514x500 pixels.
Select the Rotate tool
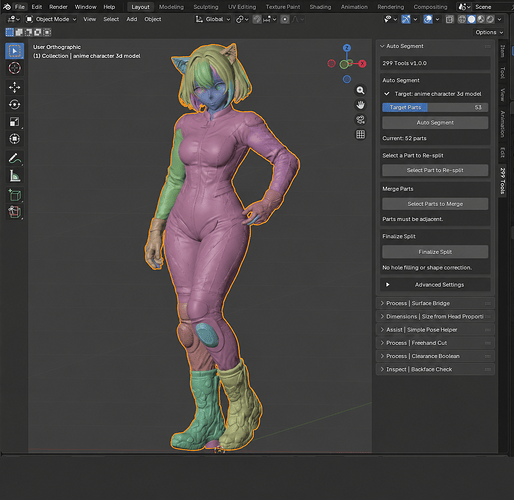[x=14, y=105]
